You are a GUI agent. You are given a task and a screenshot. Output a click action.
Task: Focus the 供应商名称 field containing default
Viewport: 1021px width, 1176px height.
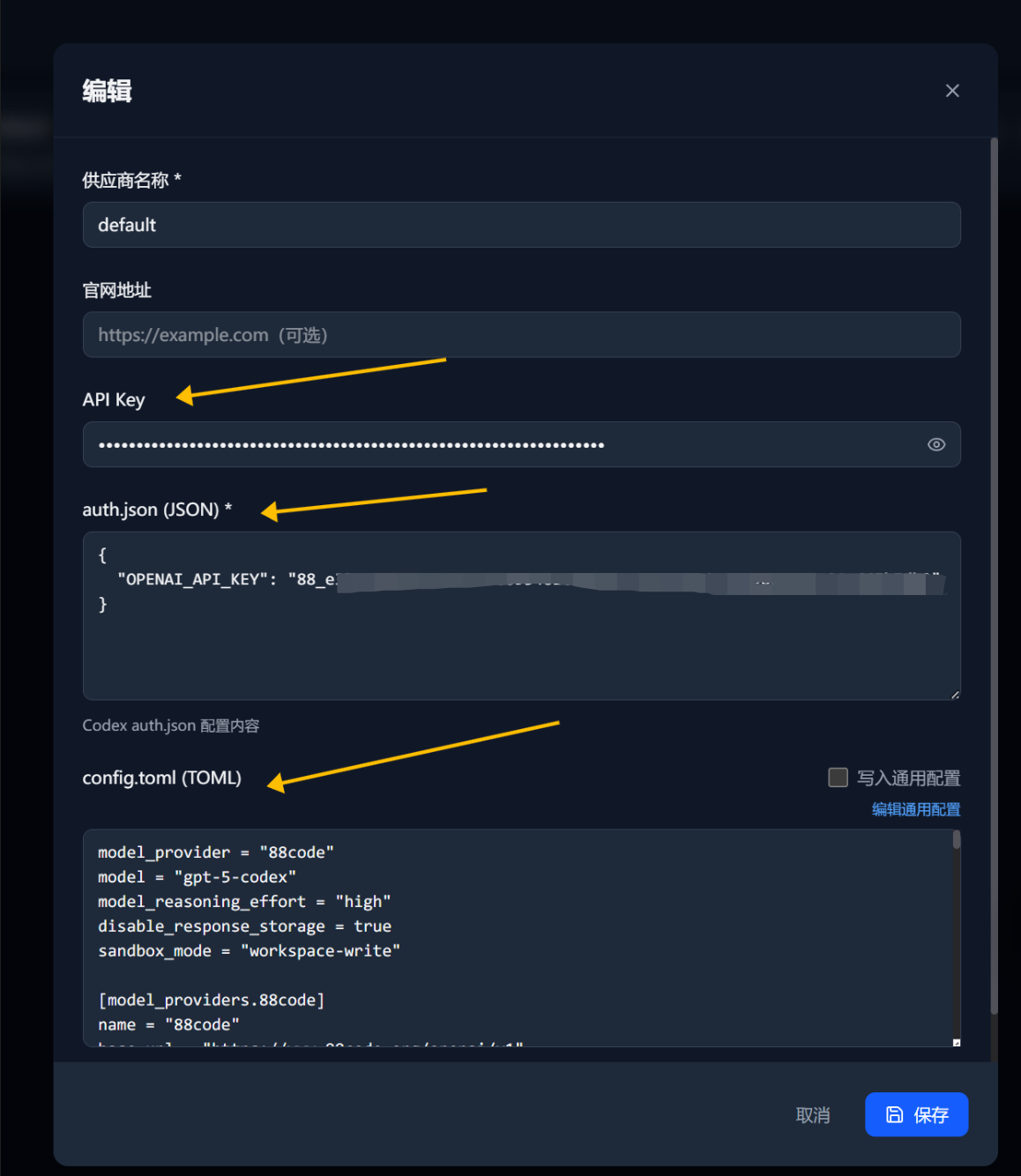[521, 225]
